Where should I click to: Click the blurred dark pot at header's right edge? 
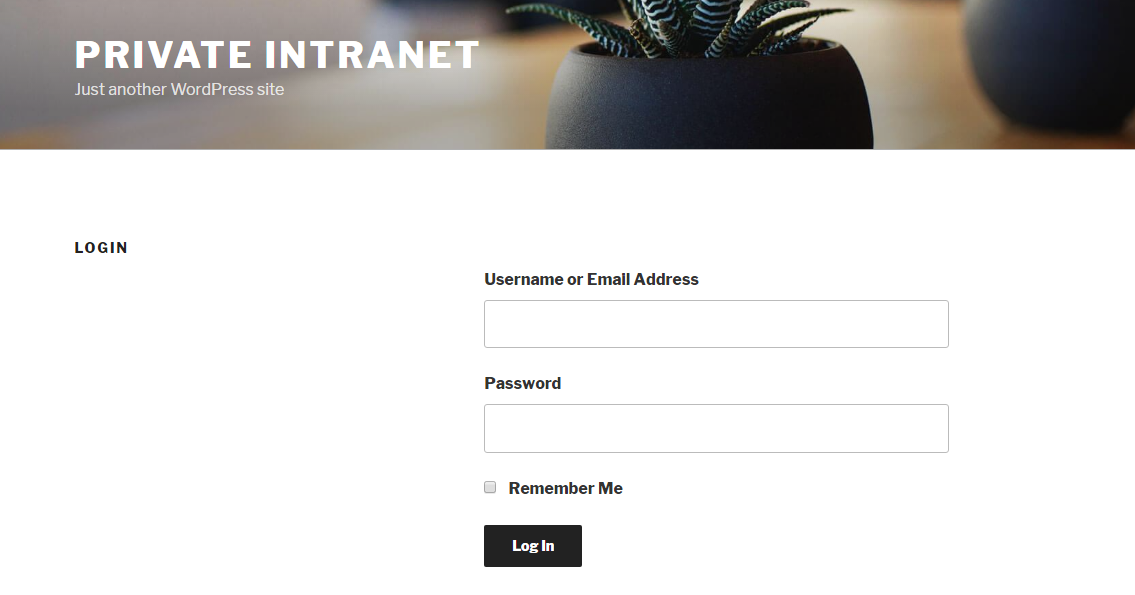[1050, 65]
